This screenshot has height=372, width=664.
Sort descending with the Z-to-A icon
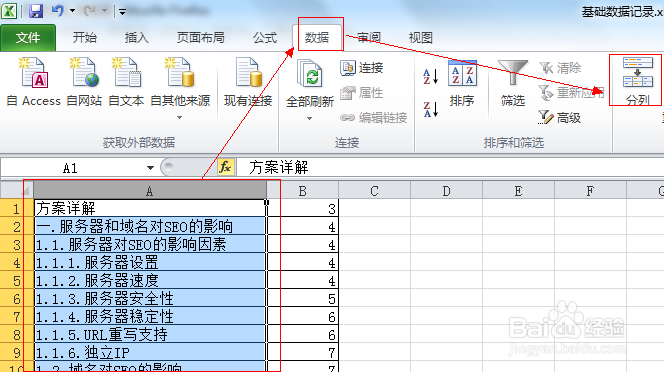click(431, 109)
